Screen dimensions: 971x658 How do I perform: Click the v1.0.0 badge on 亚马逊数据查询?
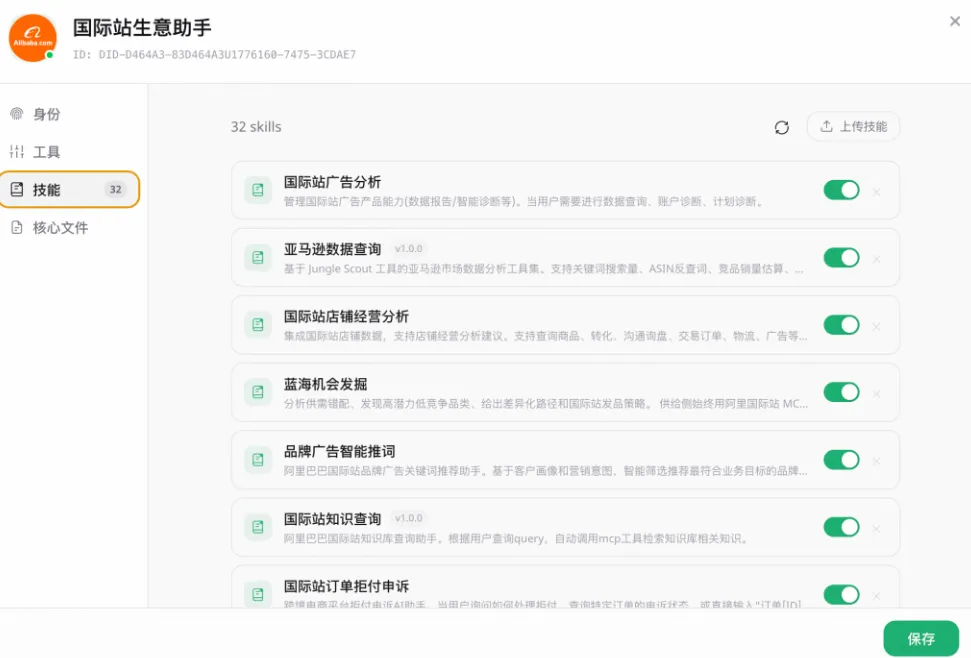pyautogui.click(x=409, y=249)
